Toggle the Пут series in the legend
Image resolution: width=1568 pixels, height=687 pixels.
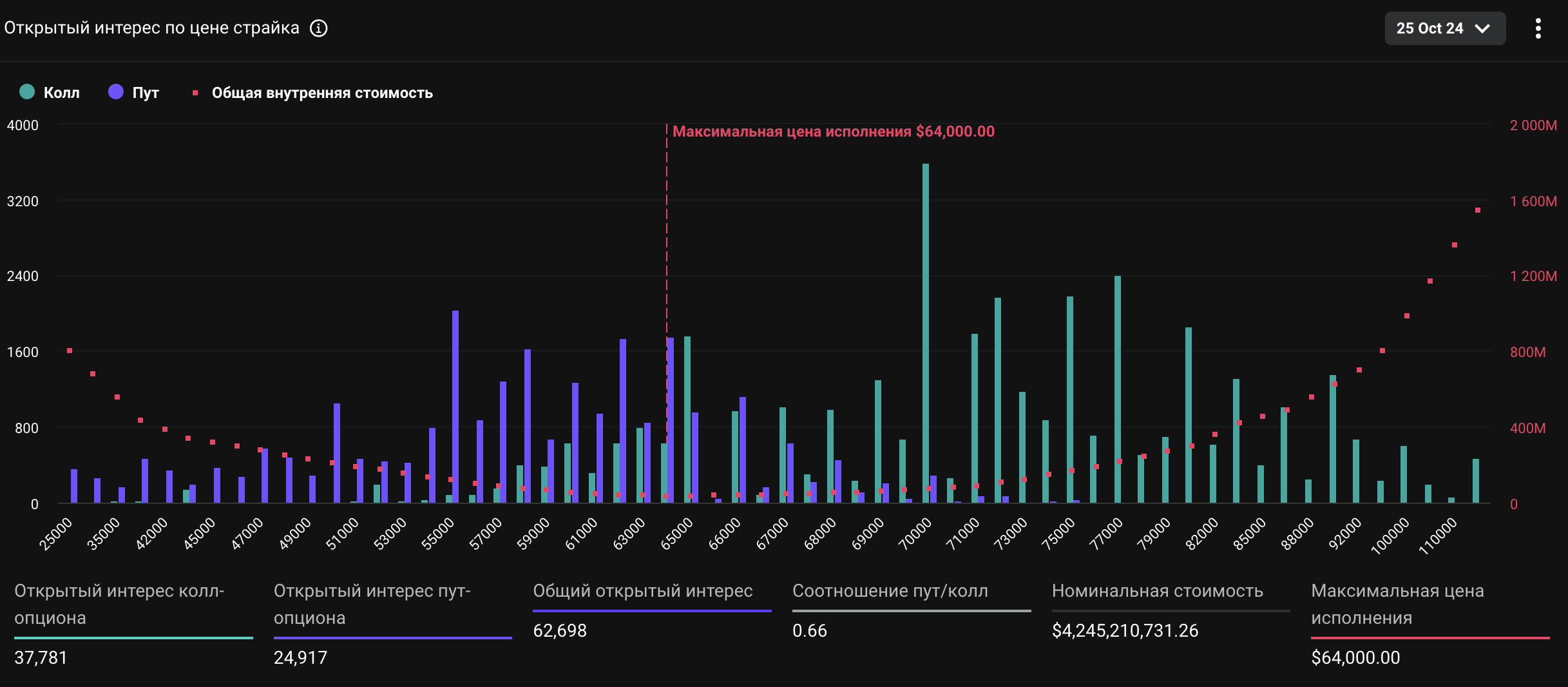tap(134, 93)
